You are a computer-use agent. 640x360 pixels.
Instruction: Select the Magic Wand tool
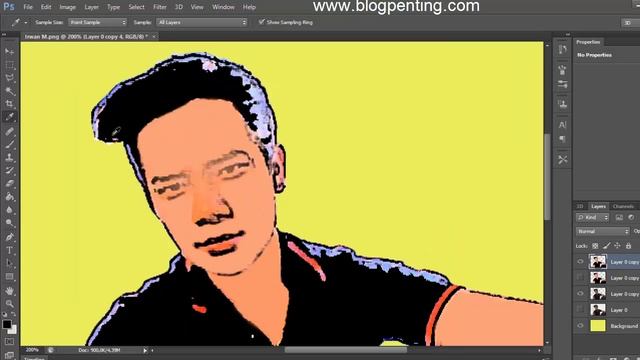pos(9,91)
